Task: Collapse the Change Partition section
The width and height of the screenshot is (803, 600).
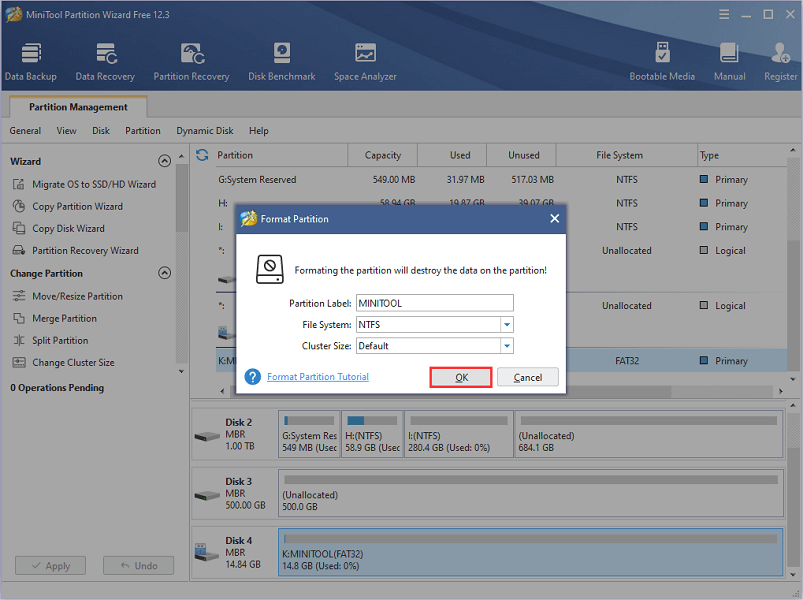Action: tap(164, 273)
